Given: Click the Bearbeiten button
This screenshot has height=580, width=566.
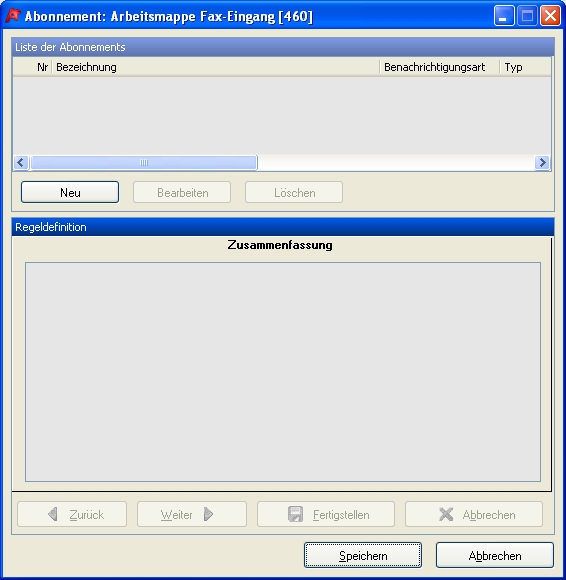Looking at the screenshot, I should click(182, 192).
